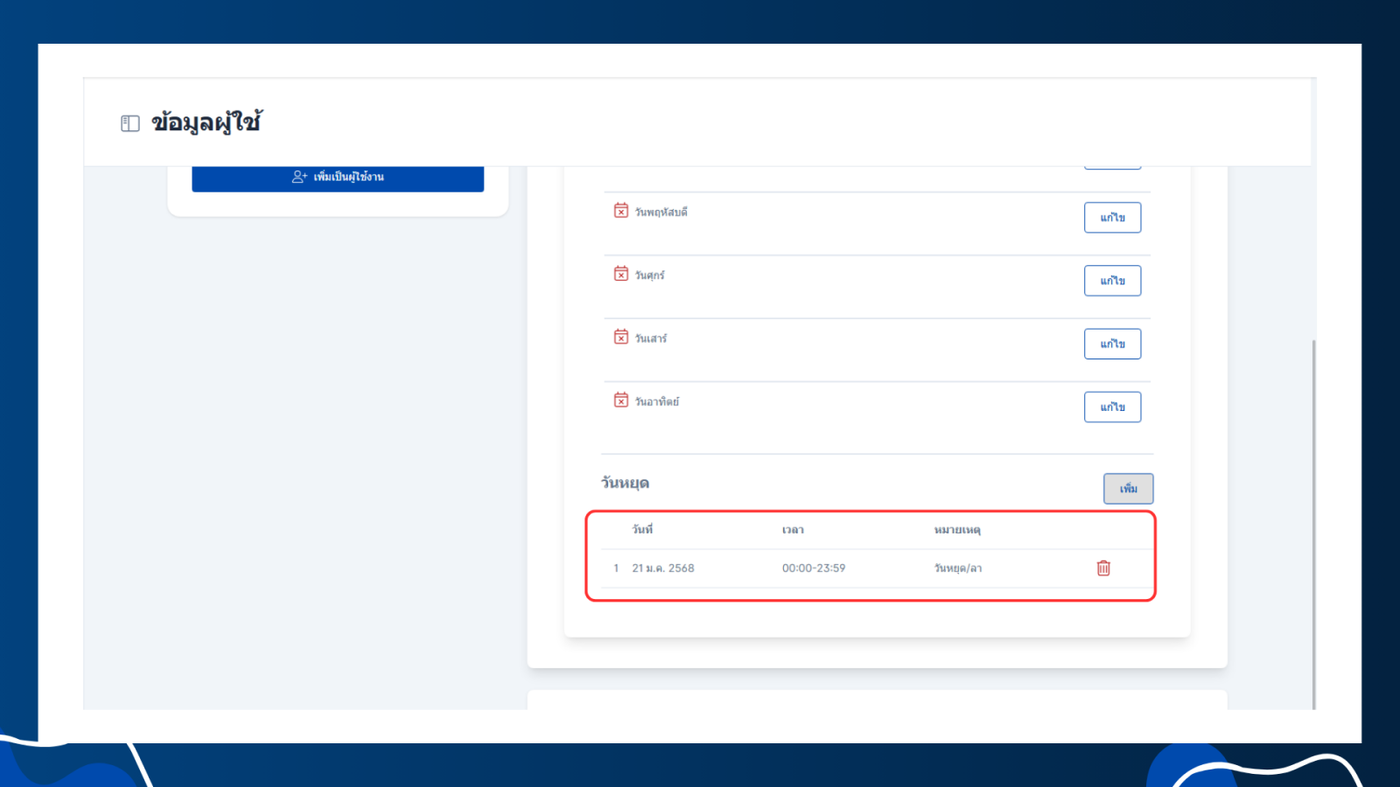This screenshot has height=787, width=1400.
Task: Select the วันหยุด/ลา remark cell
Action: 958,568
